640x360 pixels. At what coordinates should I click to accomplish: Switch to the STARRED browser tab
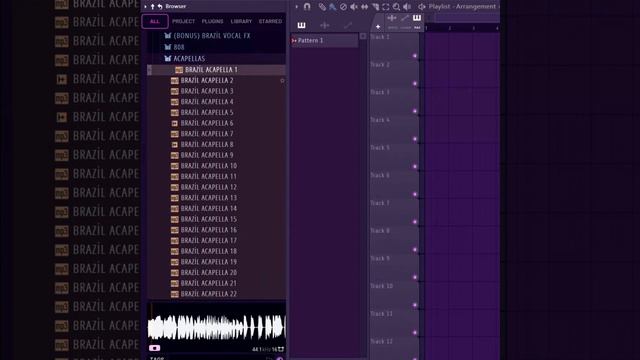(x=270, y=21)
